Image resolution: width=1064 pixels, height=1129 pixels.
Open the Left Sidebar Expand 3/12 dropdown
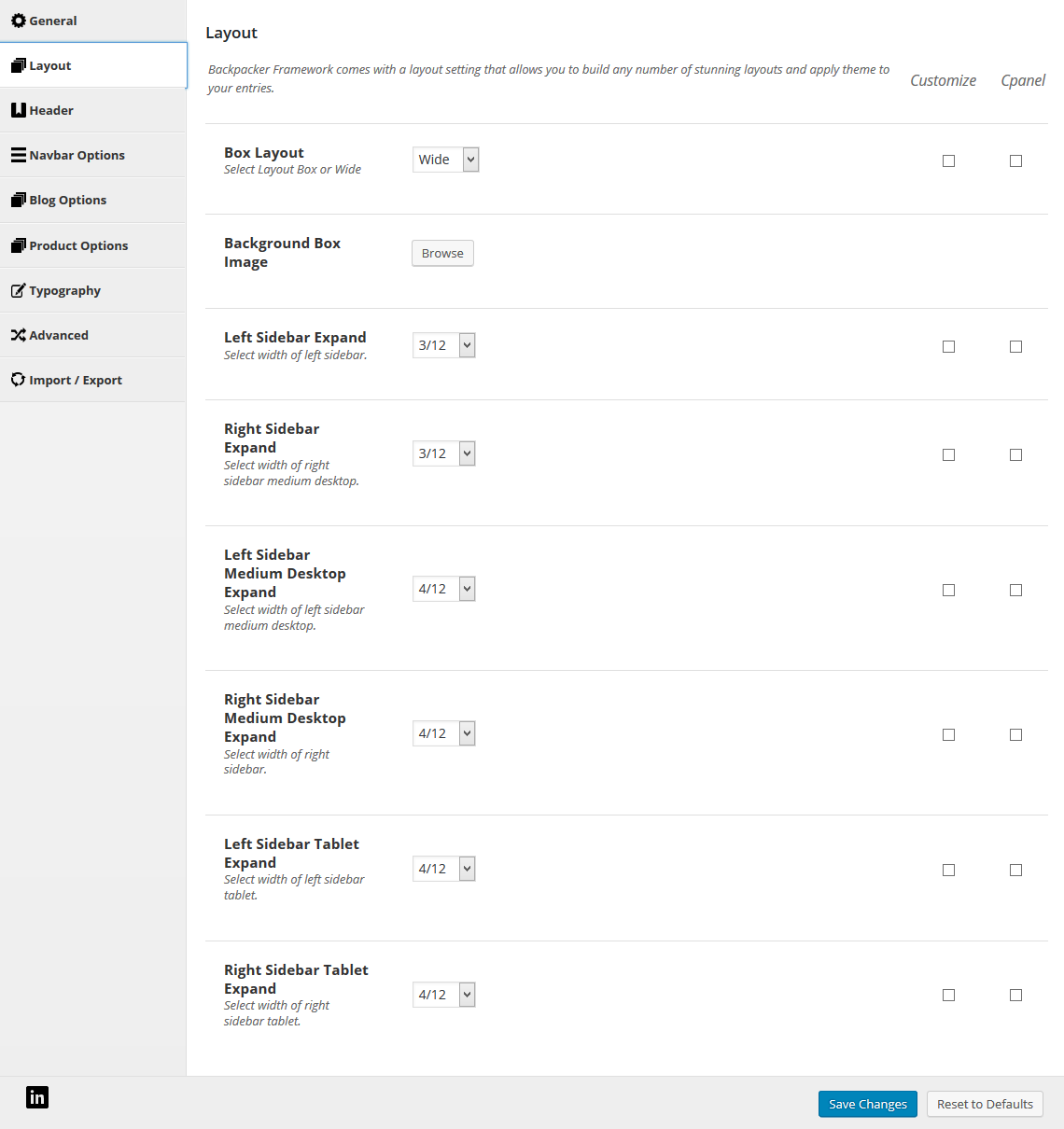(444, 345)
